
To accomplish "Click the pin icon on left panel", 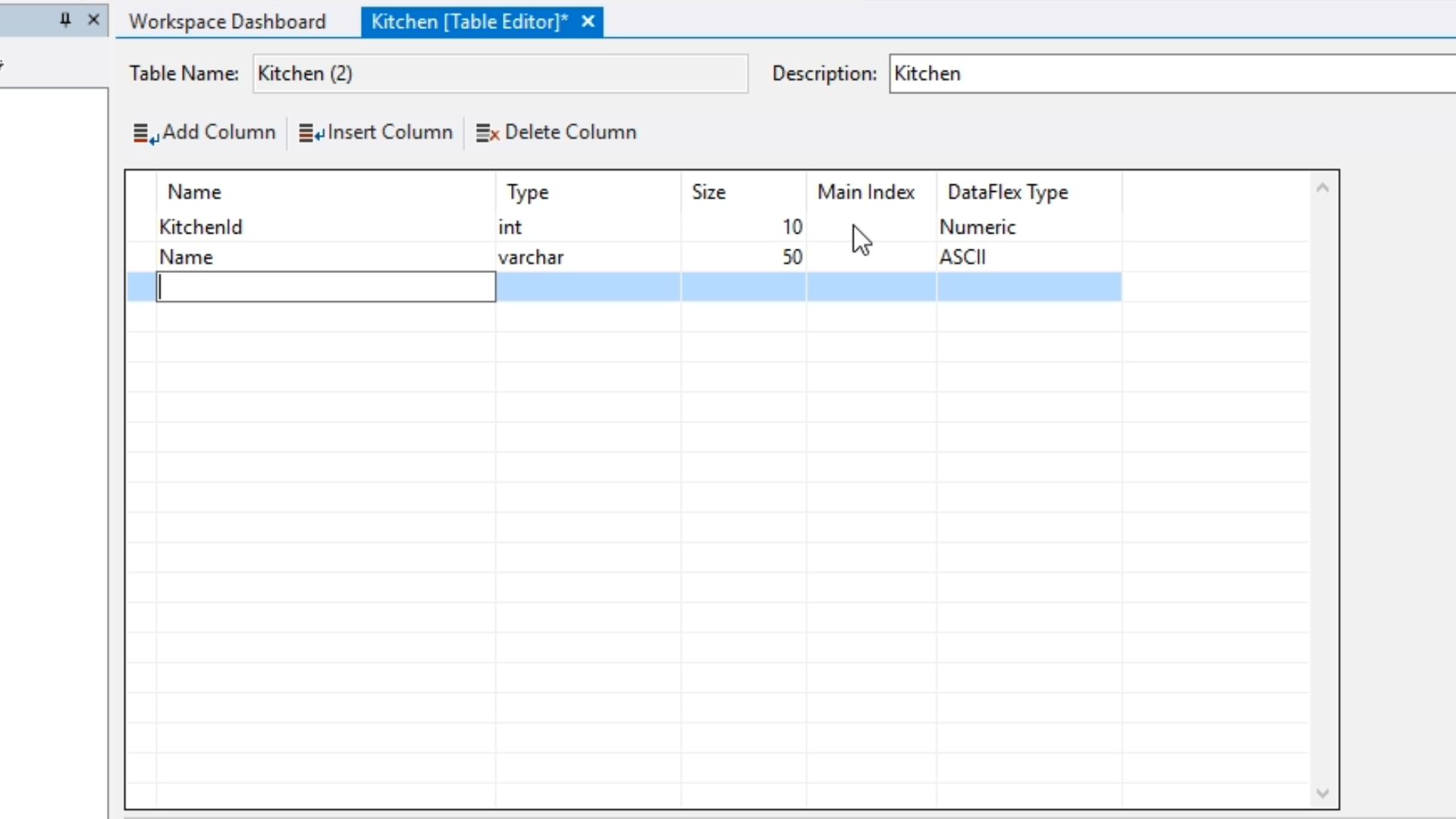I will point(65,20).
